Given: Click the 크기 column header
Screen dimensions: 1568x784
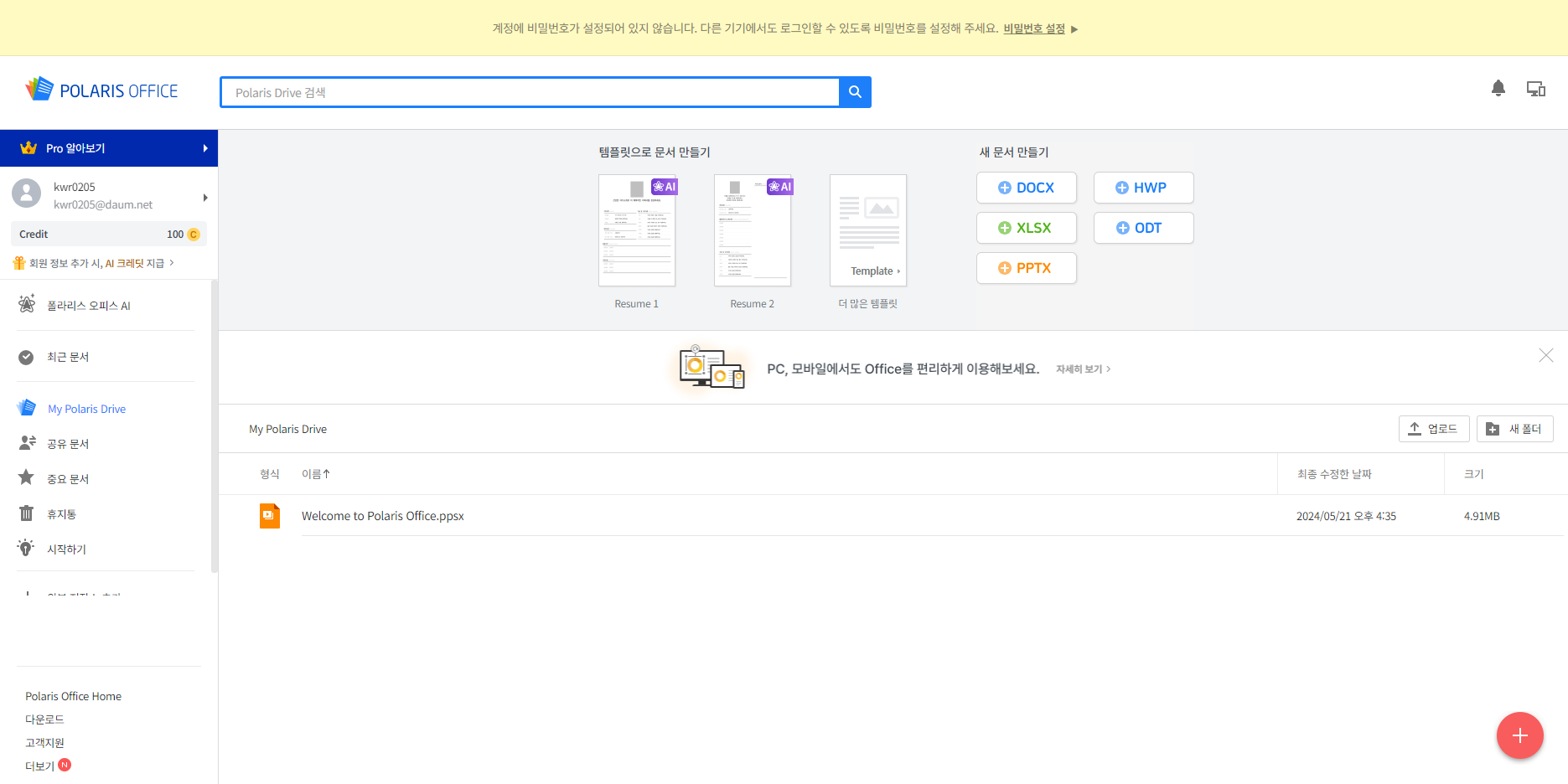Looking at the screenshot, I should (1473, 474).
